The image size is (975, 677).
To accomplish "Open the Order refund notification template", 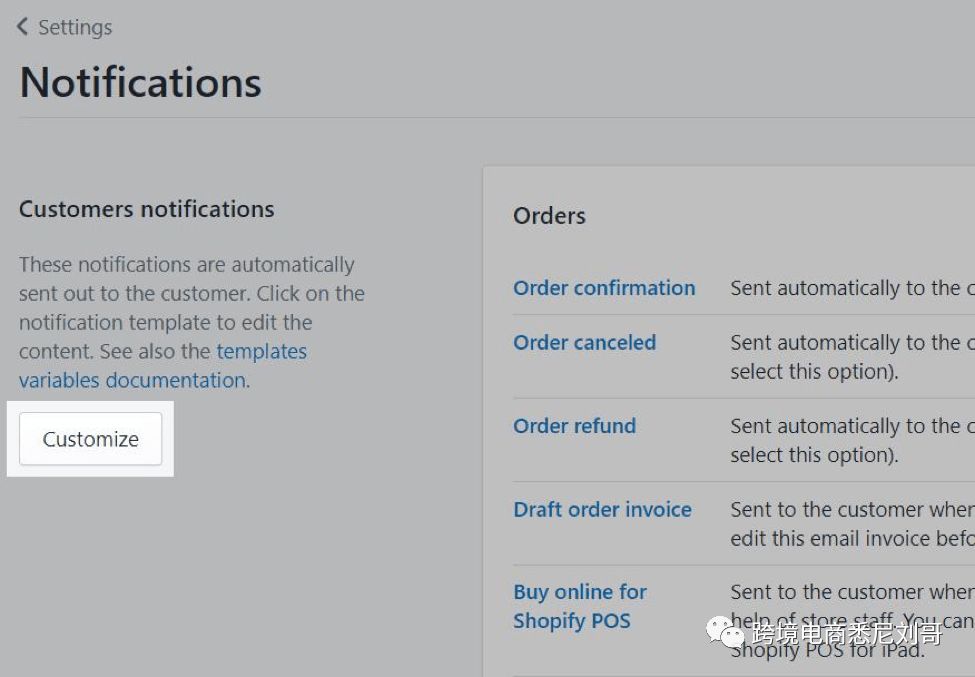I will click(x=574, y=426).
